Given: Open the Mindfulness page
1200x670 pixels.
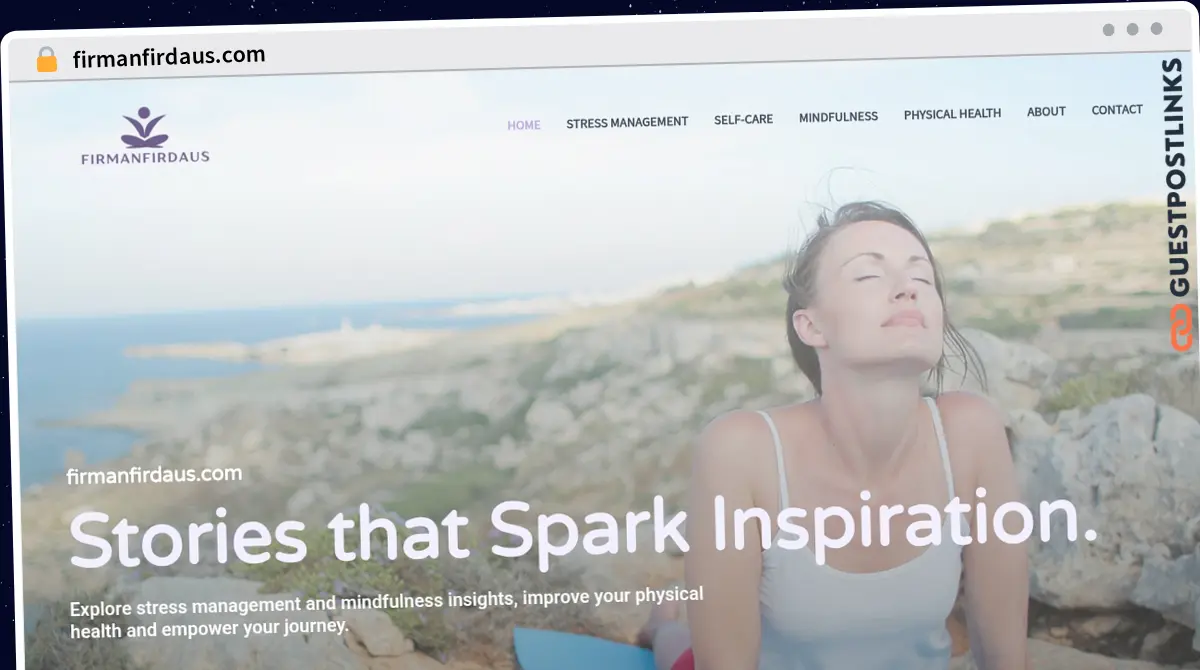Looking at the screenshot, I should click(x=838, y=117).
